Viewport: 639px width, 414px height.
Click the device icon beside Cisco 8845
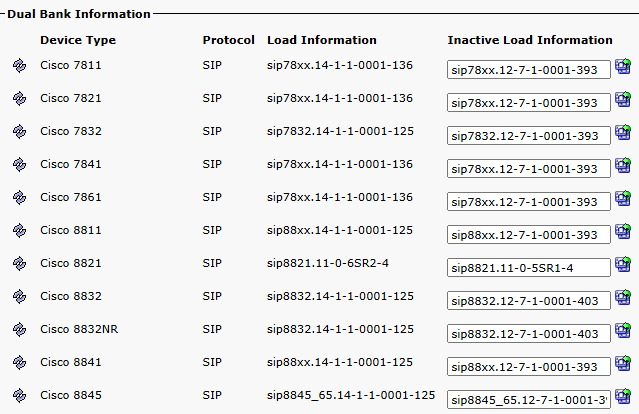pyautogui.click(x=18, y=395)
